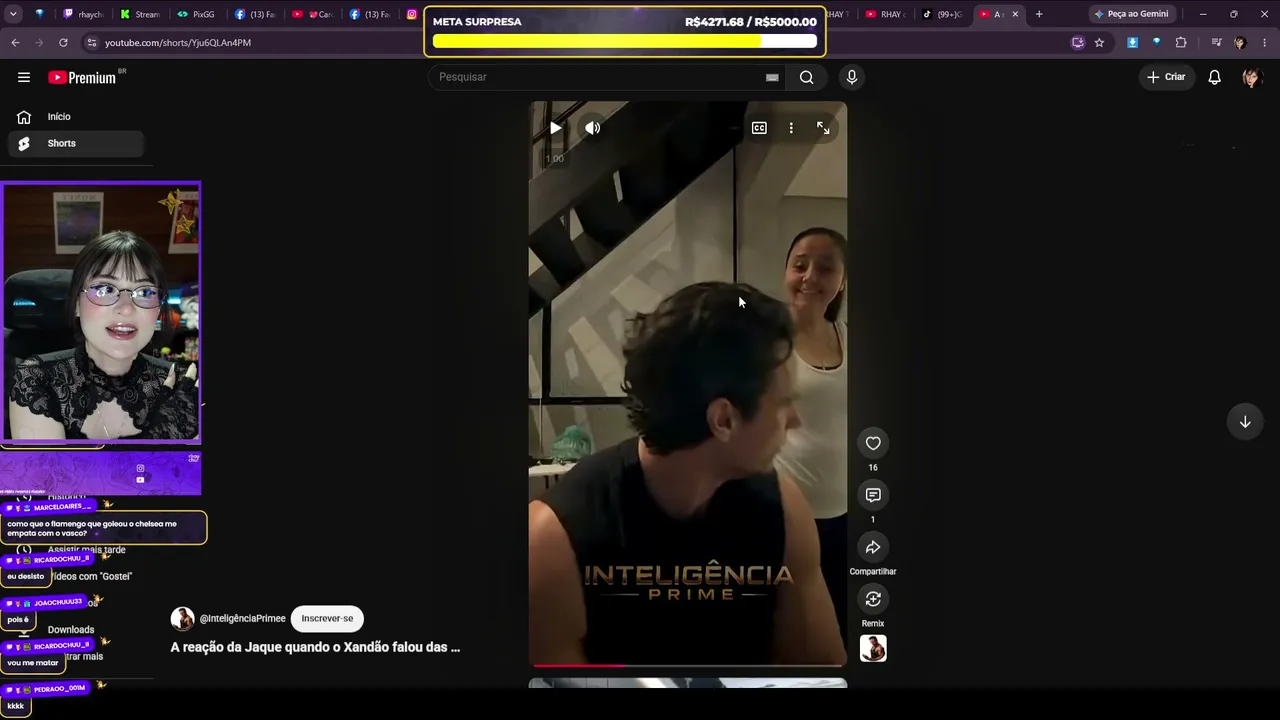The height and width of the screenshot is (720, 1280).
Task: Install app icon in address bar
Action: (x=1077, y=43)
